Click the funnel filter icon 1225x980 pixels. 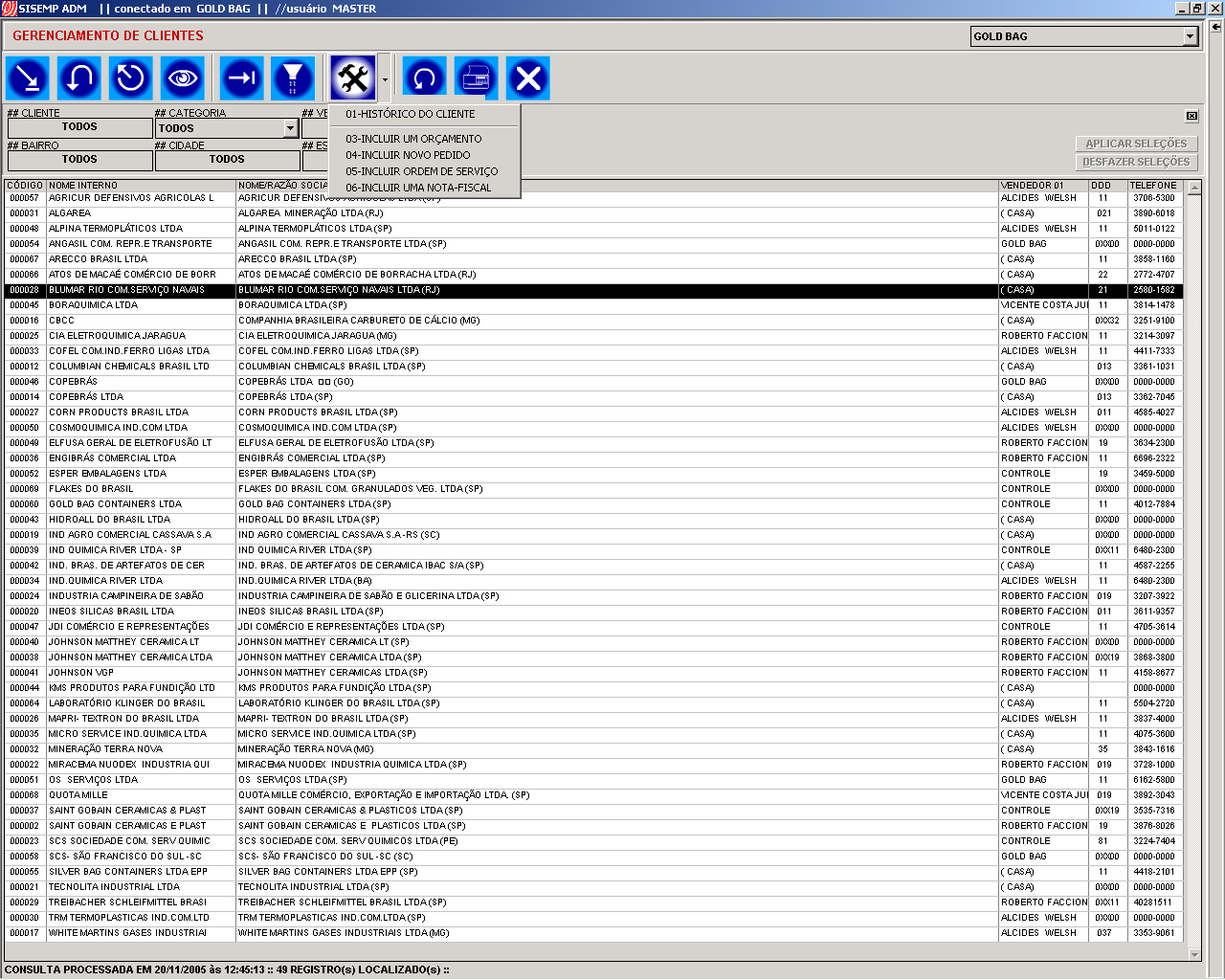(x=294, y=78)
